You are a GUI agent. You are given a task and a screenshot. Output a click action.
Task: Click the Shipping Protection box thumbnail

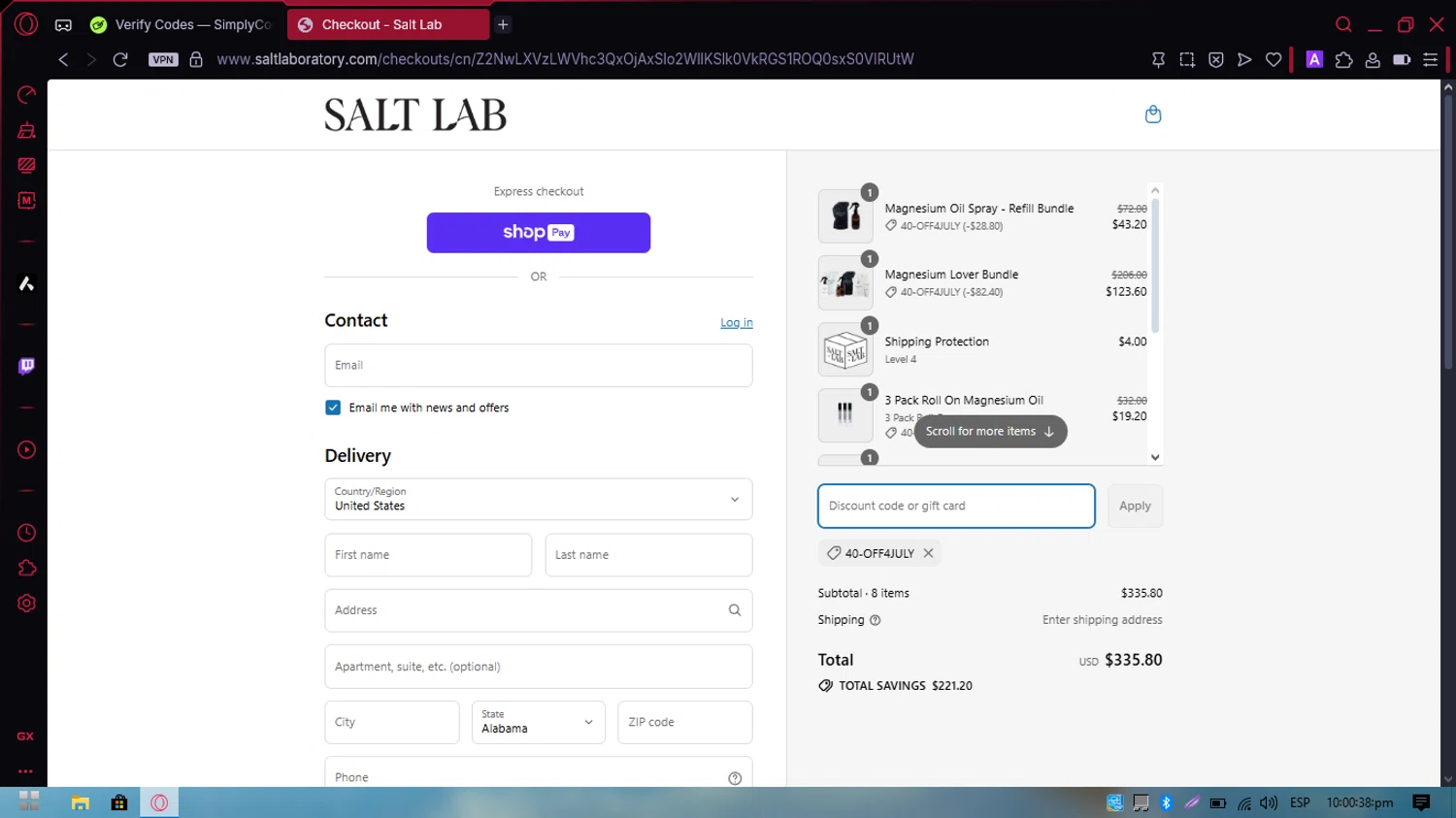pyautogui.click(x=845, y=349)
